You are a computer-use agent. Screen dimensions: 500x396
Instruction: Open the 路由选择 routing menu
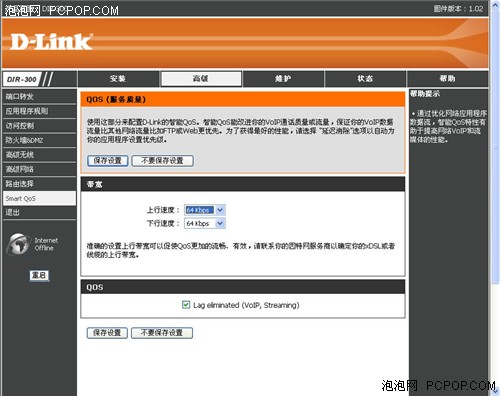39,184
